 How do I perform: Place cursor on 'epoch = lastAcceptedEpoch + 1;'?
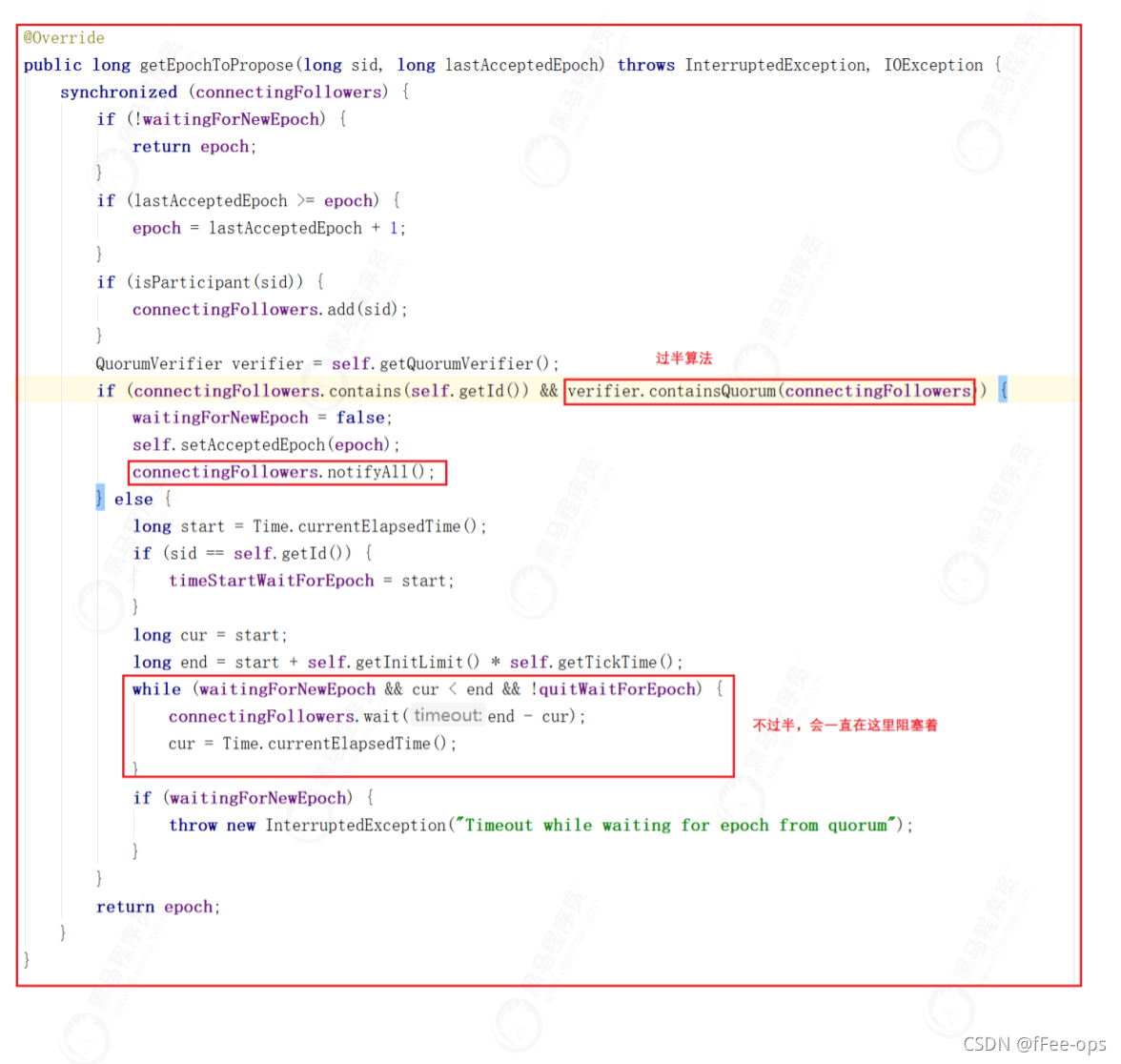pos(269,228)
